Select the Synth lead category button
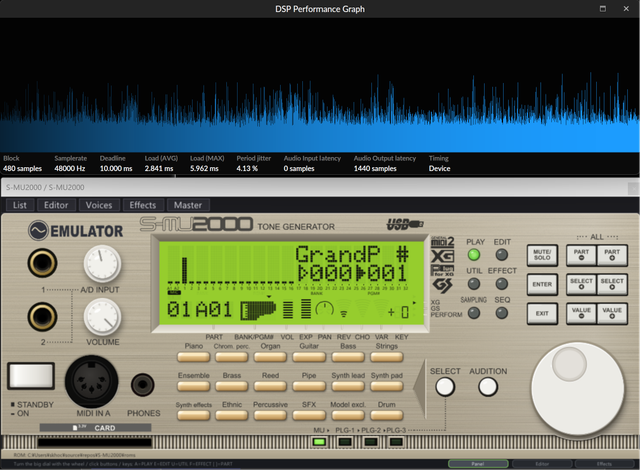The image size is (640, 470). point(348,386)
